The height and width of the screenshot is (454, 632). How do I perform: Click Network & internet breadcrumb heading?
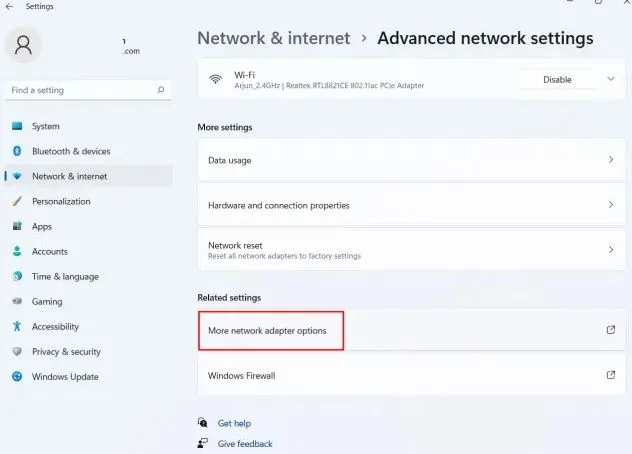pyautogui.click(x=274, y=38)
